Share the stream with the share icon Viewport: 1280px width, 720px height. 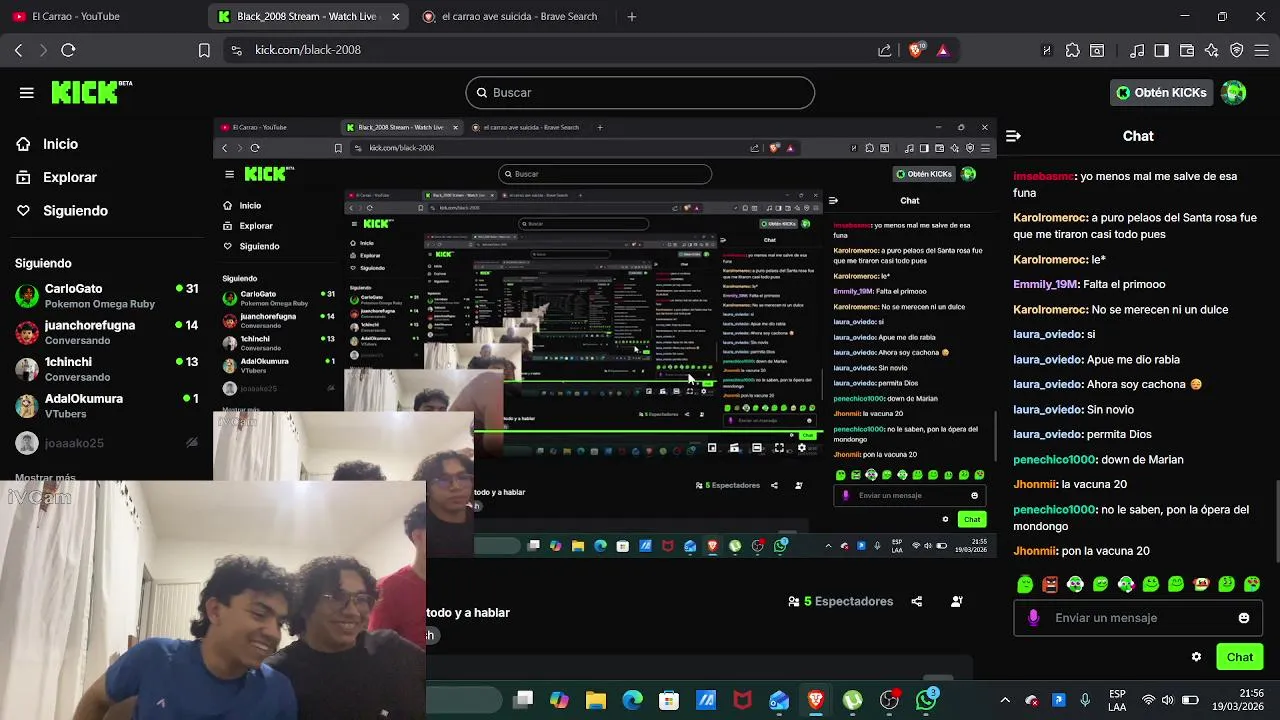(x=917, y=601)
